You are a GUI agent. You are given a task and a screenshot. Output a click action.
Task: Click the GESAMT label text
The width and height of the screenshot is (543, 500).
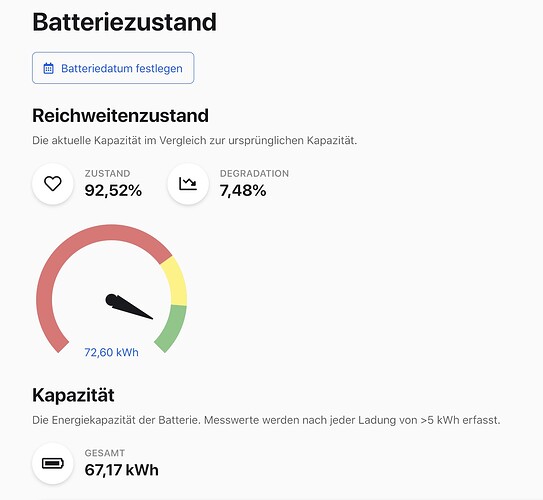coord(105,453)
